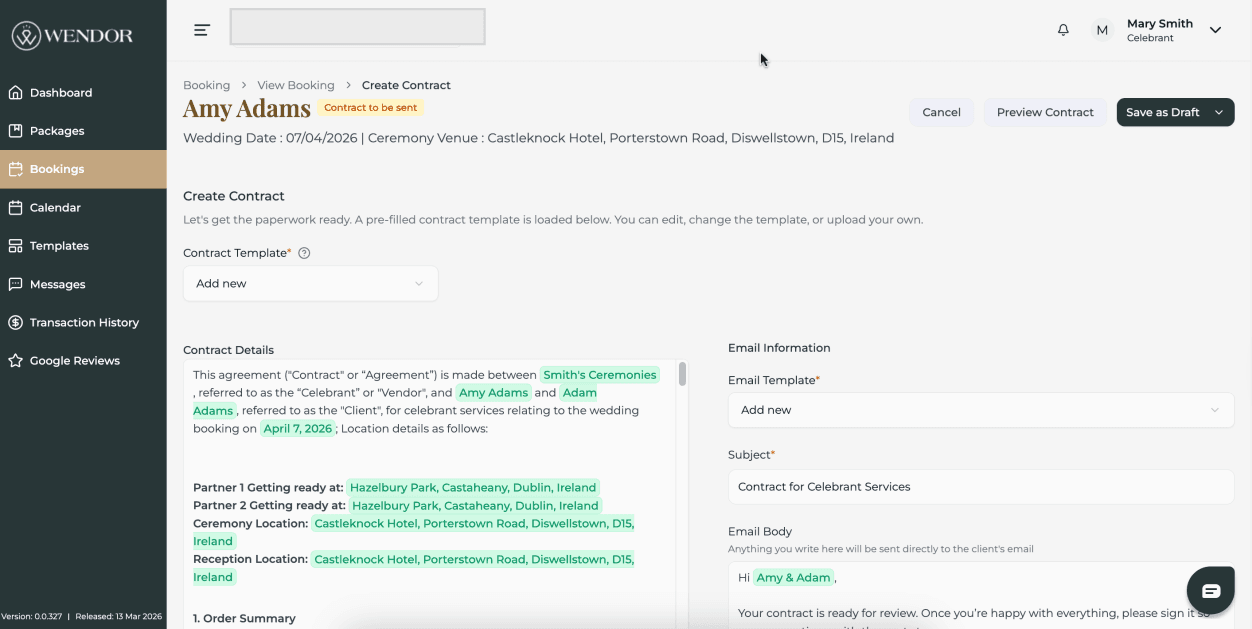Go back via the Booking breadcrumb
Screen dimensions: 1252x629
point(206,85)
